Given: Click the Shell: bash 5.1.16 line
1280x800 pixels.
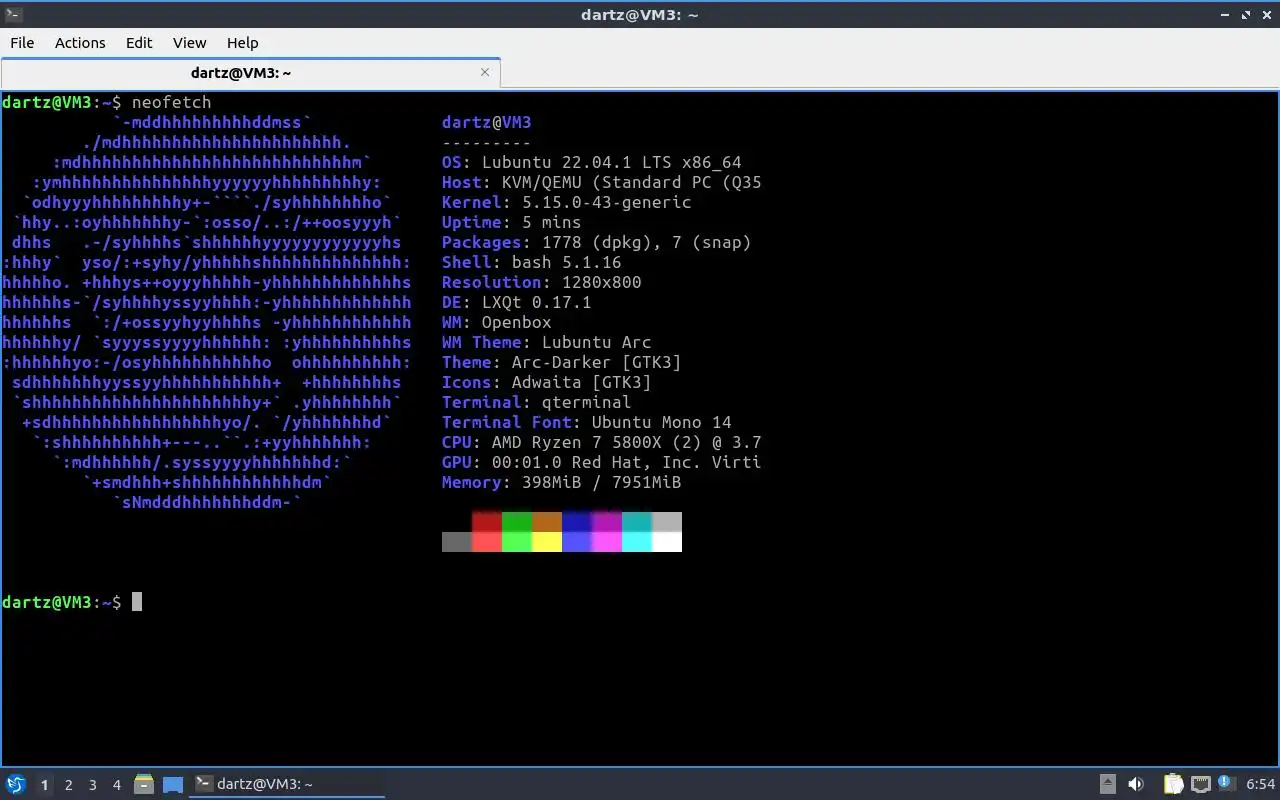Looking at the screenshot, I should pos(532,262).
